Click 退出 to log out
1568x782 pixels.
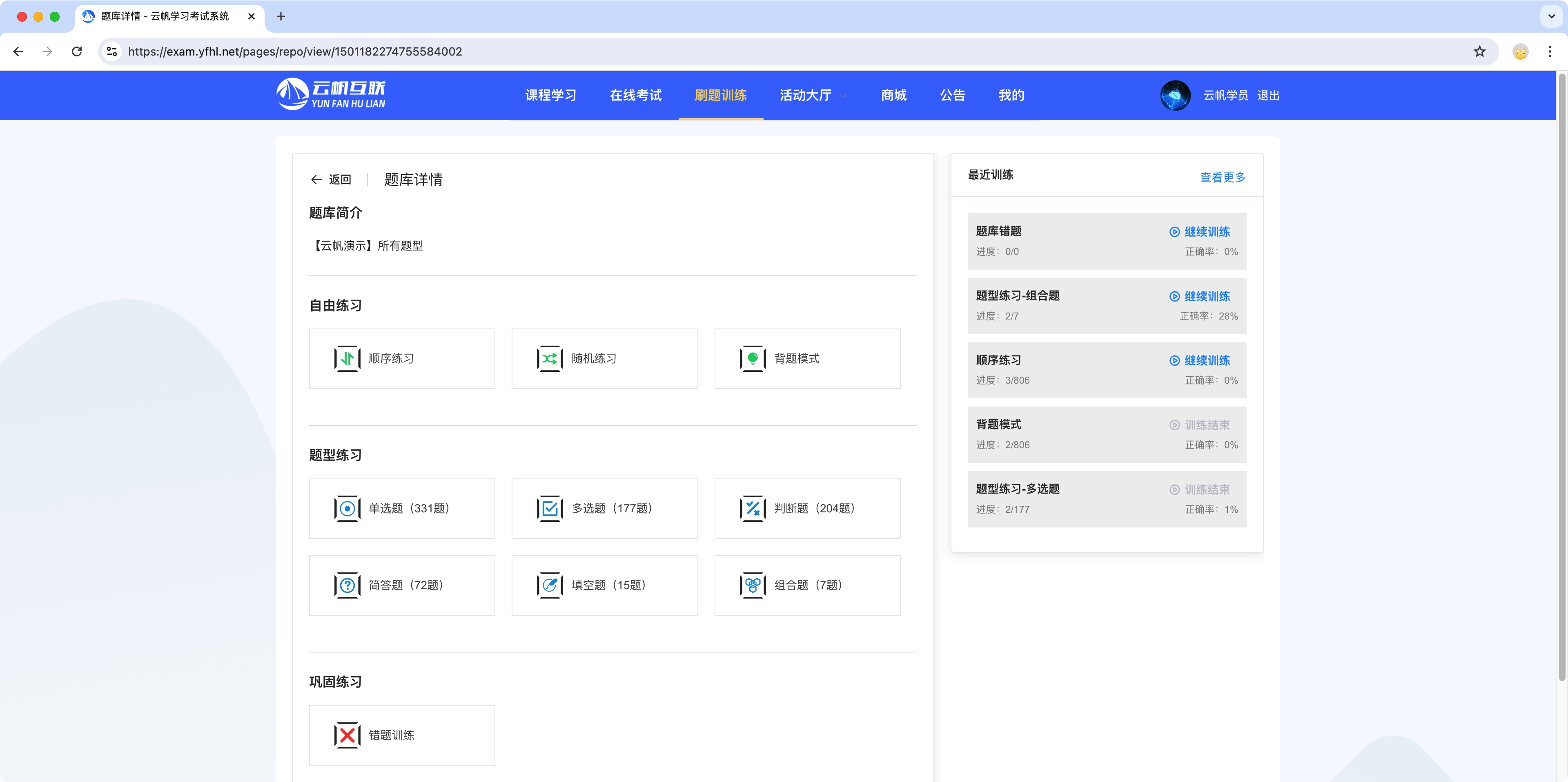click(1268, 95)
